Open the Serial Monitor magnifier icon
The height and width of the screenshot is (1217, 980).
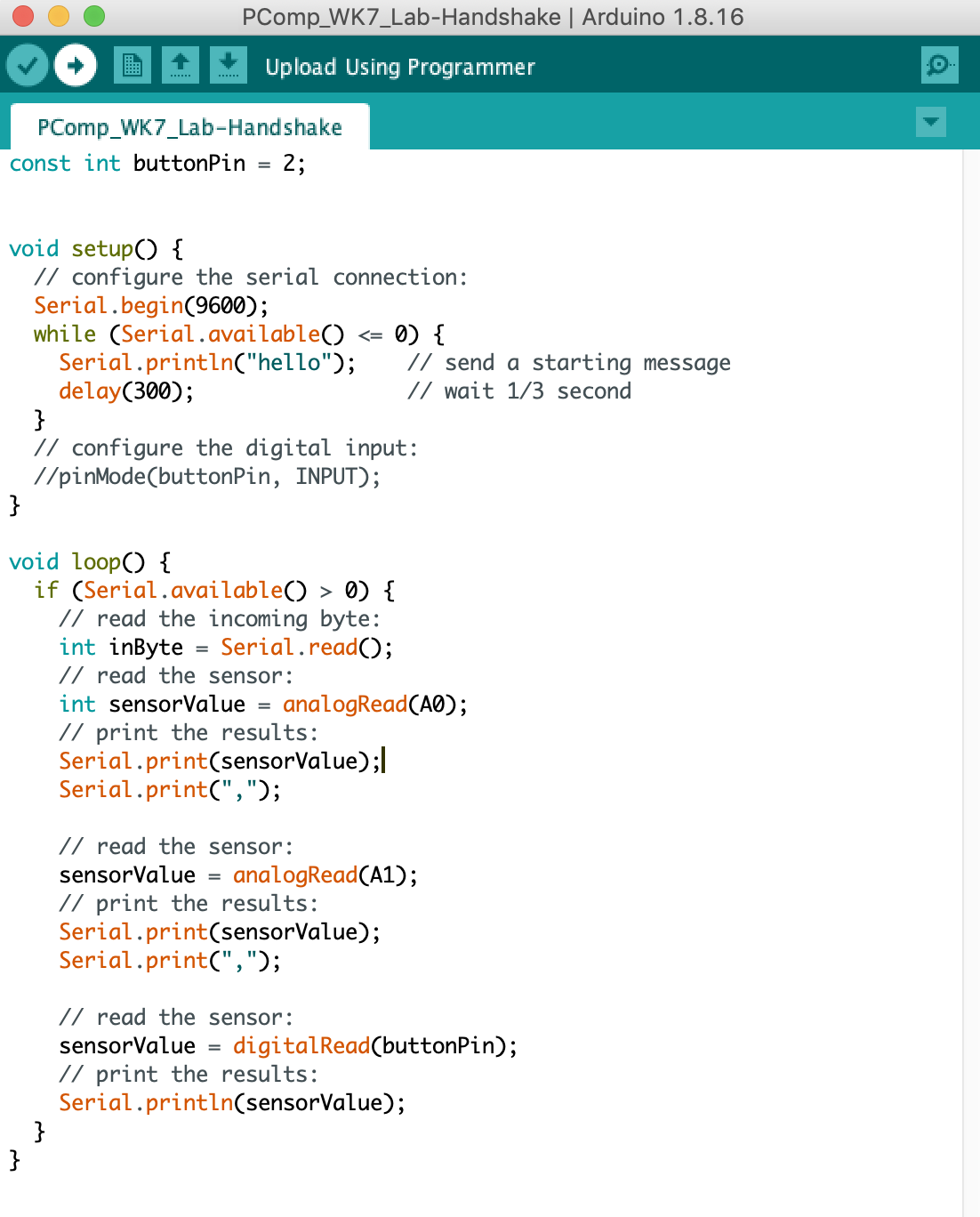tap(939, 66)
